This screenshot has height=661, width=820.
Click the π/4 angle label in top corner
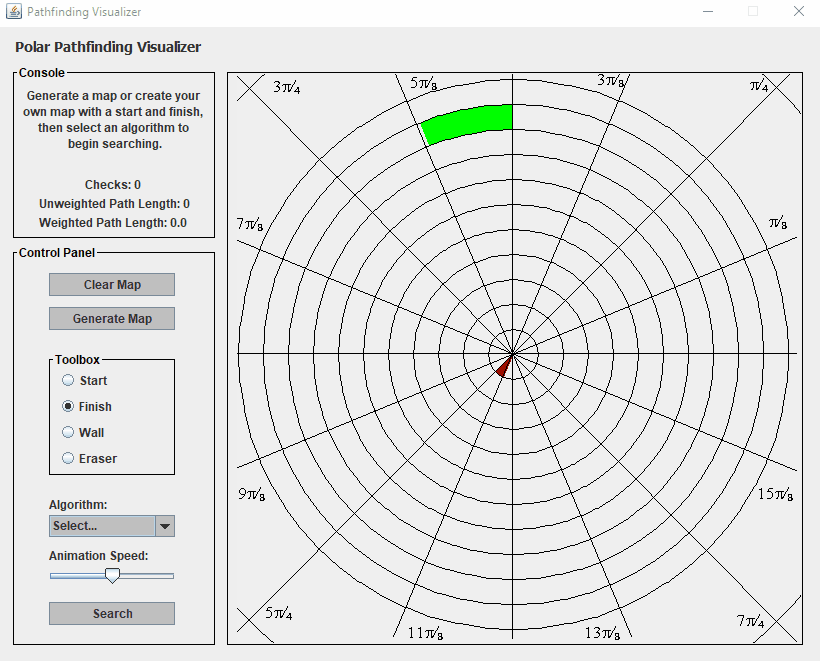point(759,86)
